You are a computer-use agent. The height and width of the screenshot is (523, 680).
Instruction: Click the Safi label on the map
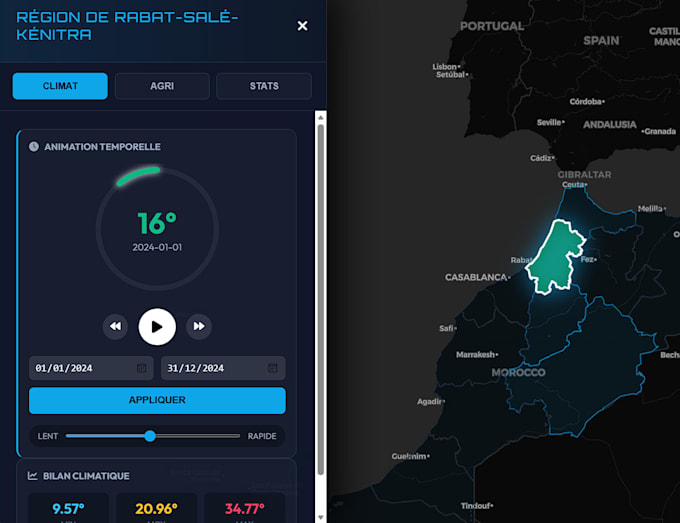point(446,328)
